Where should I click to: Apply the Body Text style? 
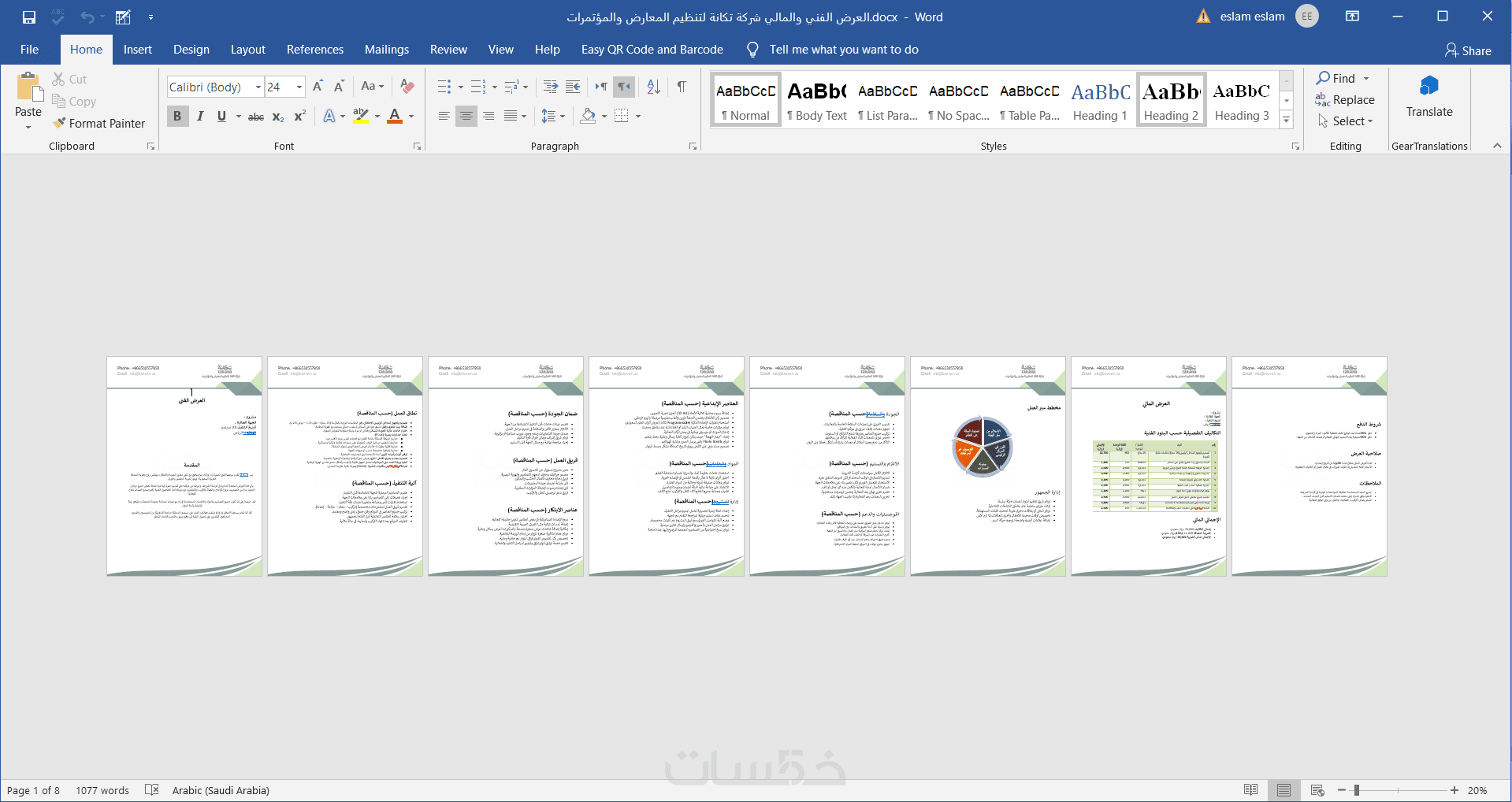pyautogui.click(x=816, y=99)
